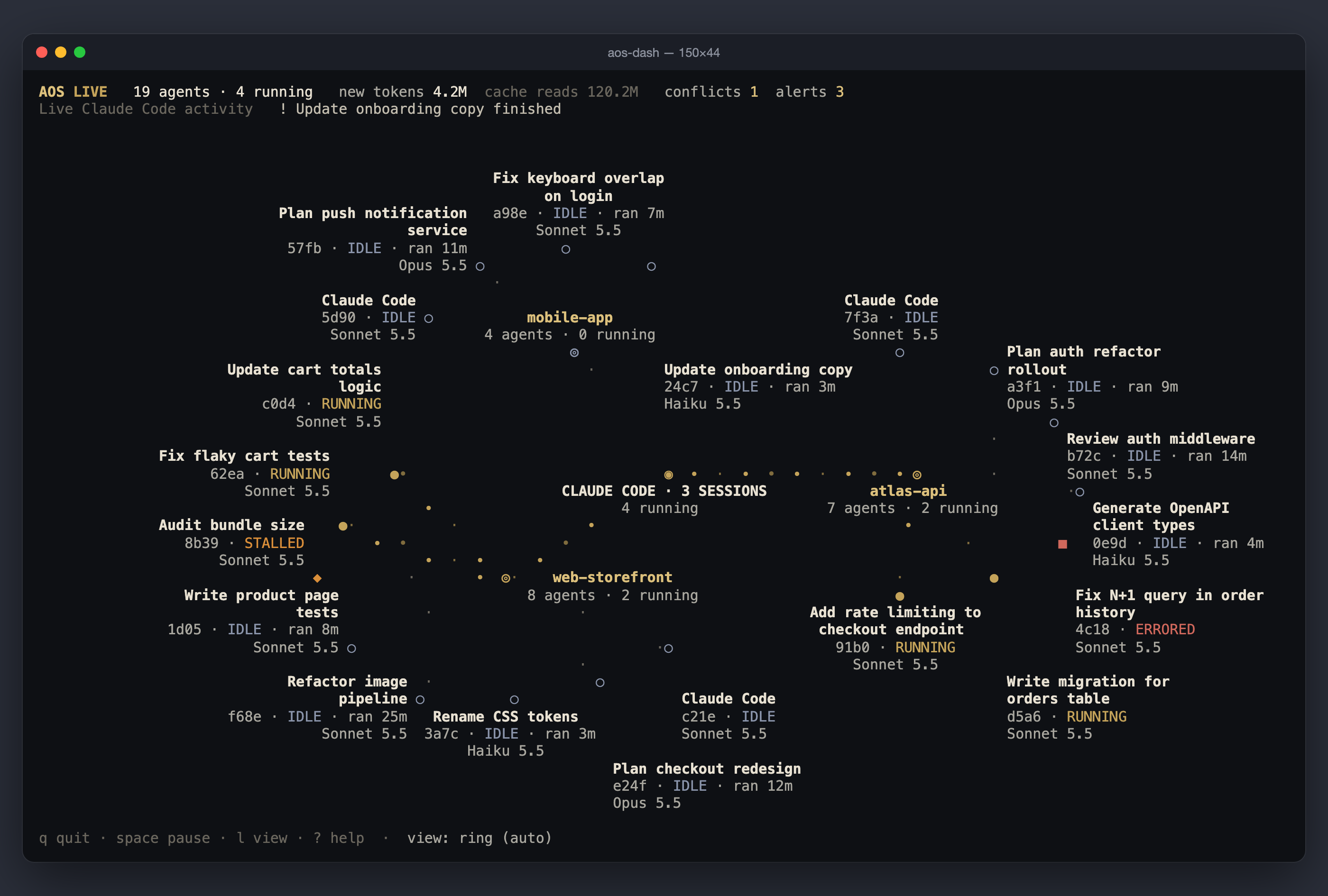Click the idle circle below 7f3a Sonnet 5.5
Screen dimensions: 1328x896
click(899, 353)
